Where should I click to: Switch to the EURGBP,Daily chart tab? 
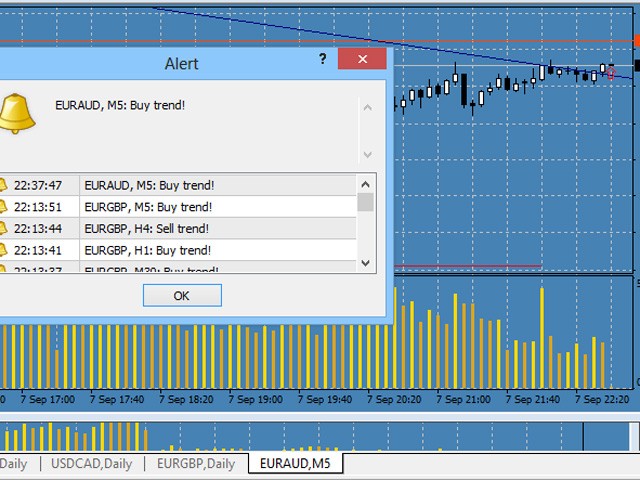point(196,464)
